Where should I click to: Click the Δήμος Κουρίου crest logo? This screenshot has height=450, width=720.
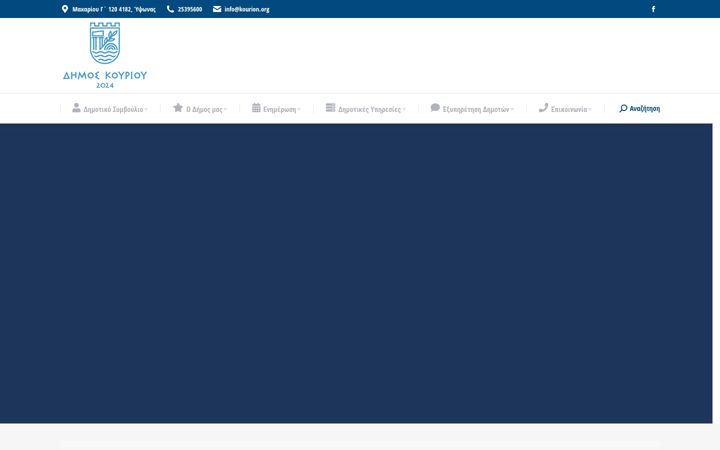coord(105,43)
